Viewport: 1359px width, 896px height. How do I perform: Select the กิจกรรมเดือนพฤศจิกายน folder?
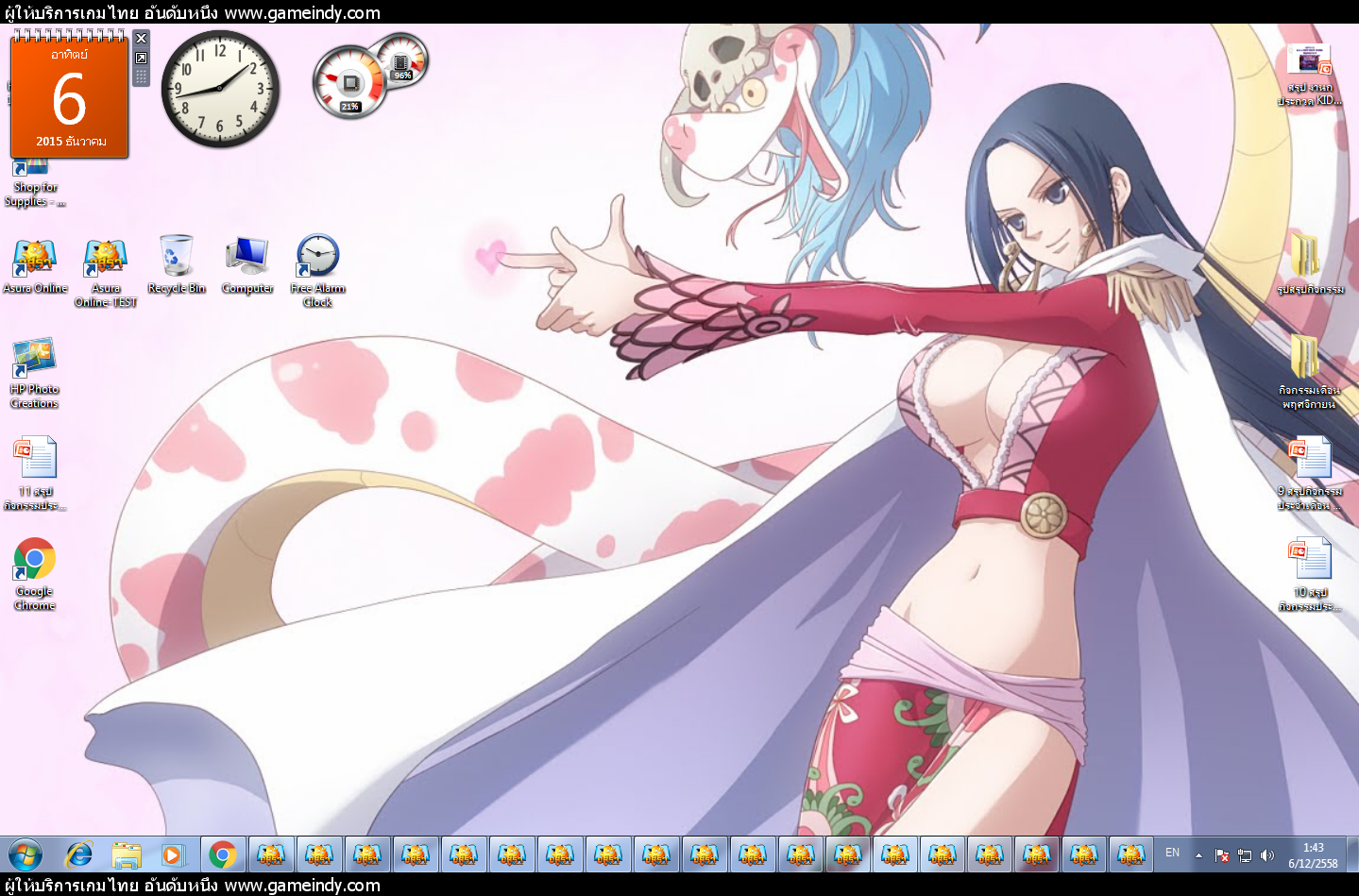pyautogui.click(x=1309, y=372)
